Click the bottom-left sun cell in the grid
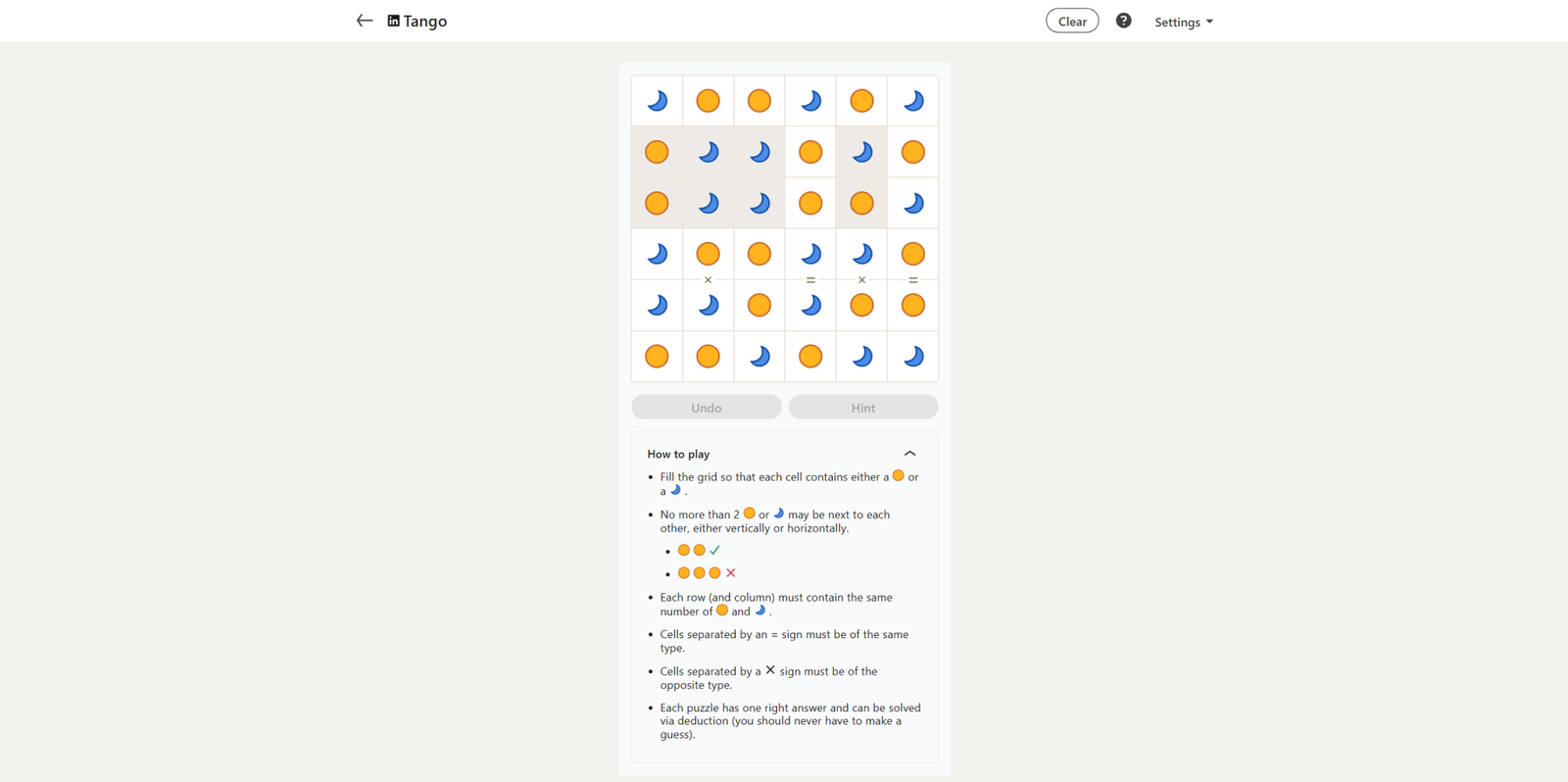1568x782 pixels. tap(657, 357)
